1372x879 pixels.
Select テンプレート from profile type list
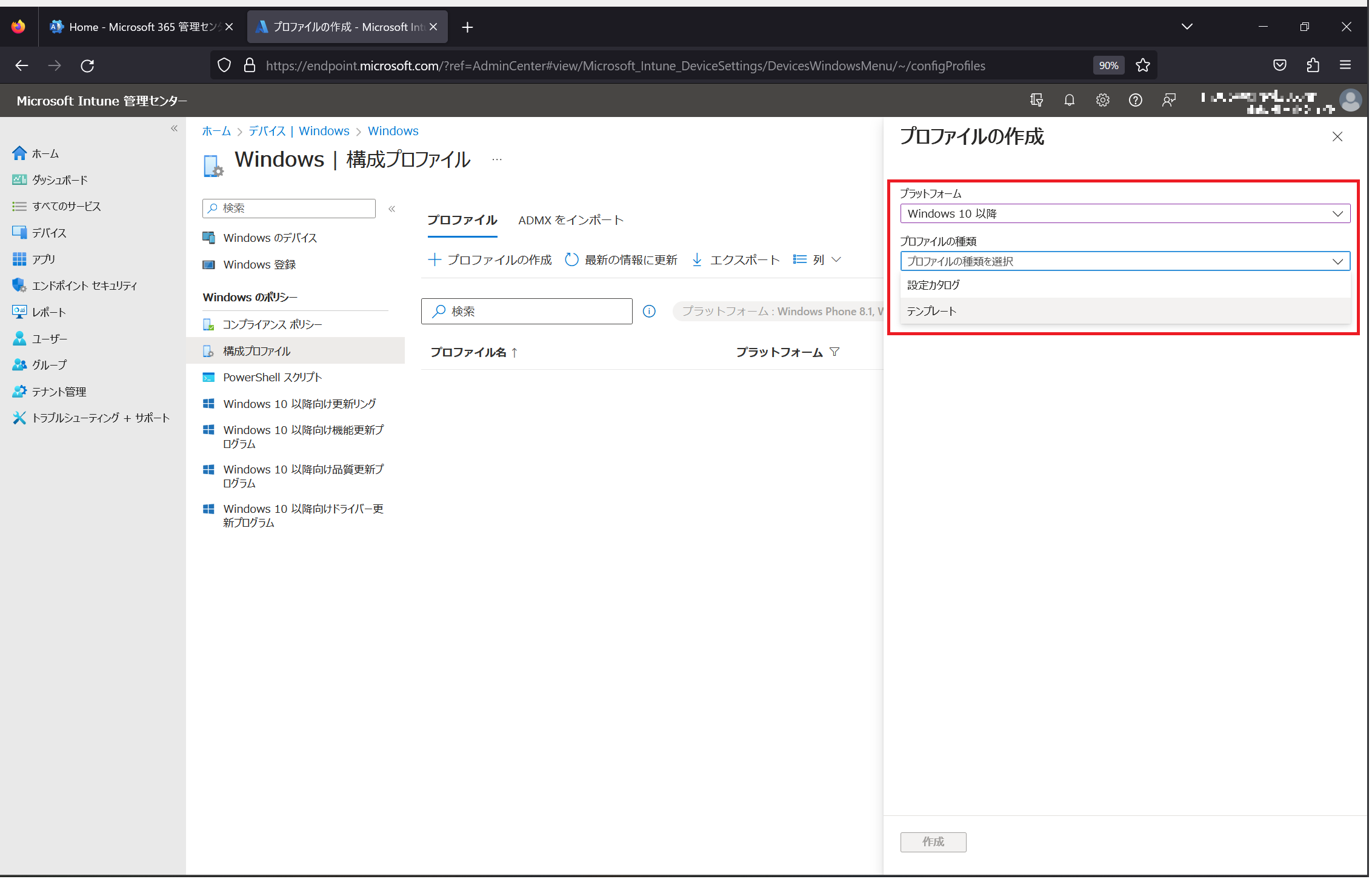[x=933, y=312]
